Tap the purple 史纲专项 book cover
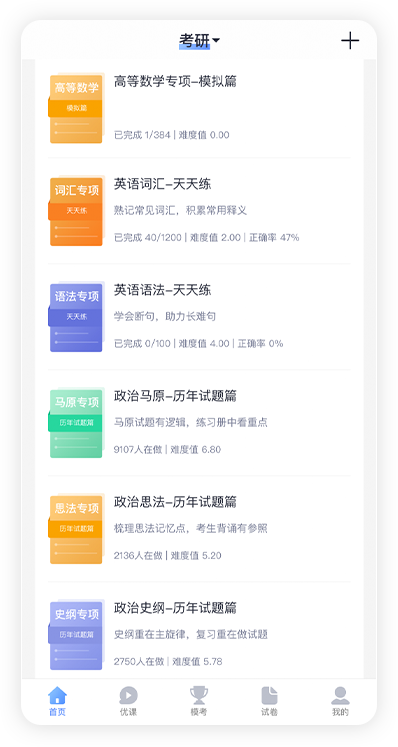 coord(76,635)
